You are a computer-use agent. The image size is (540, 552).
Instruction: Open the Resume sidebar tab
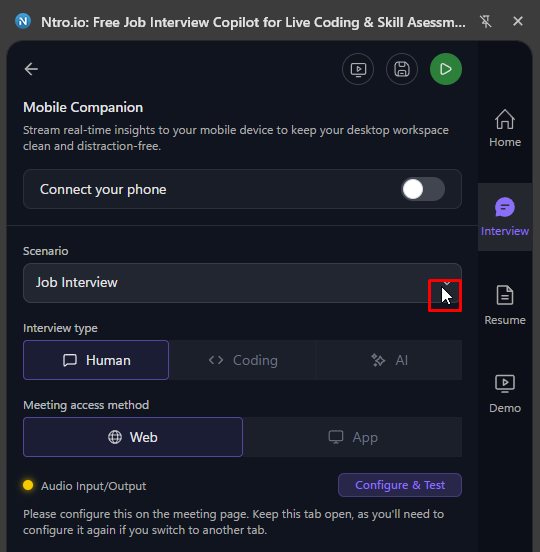[505, 306]
